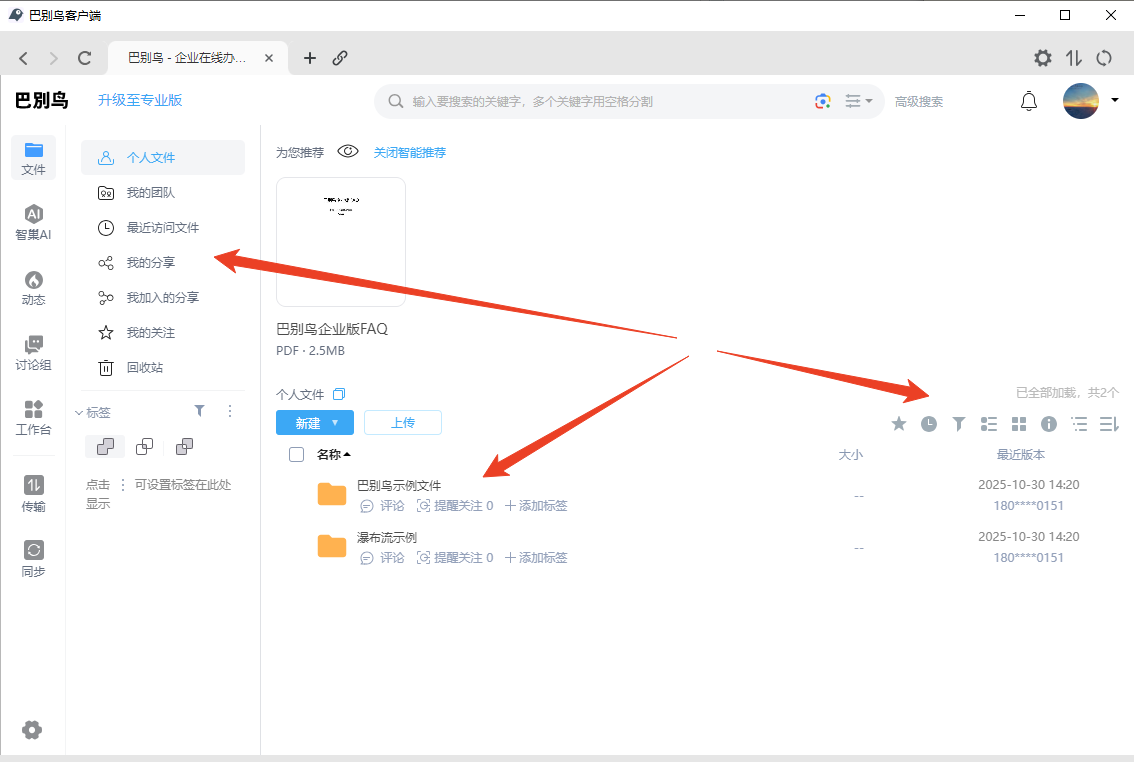The width and height of the screenshot is (1134, 762).
Task: Select the outlined overlapping-squares tag mode
Action: (x=145, y=447)
